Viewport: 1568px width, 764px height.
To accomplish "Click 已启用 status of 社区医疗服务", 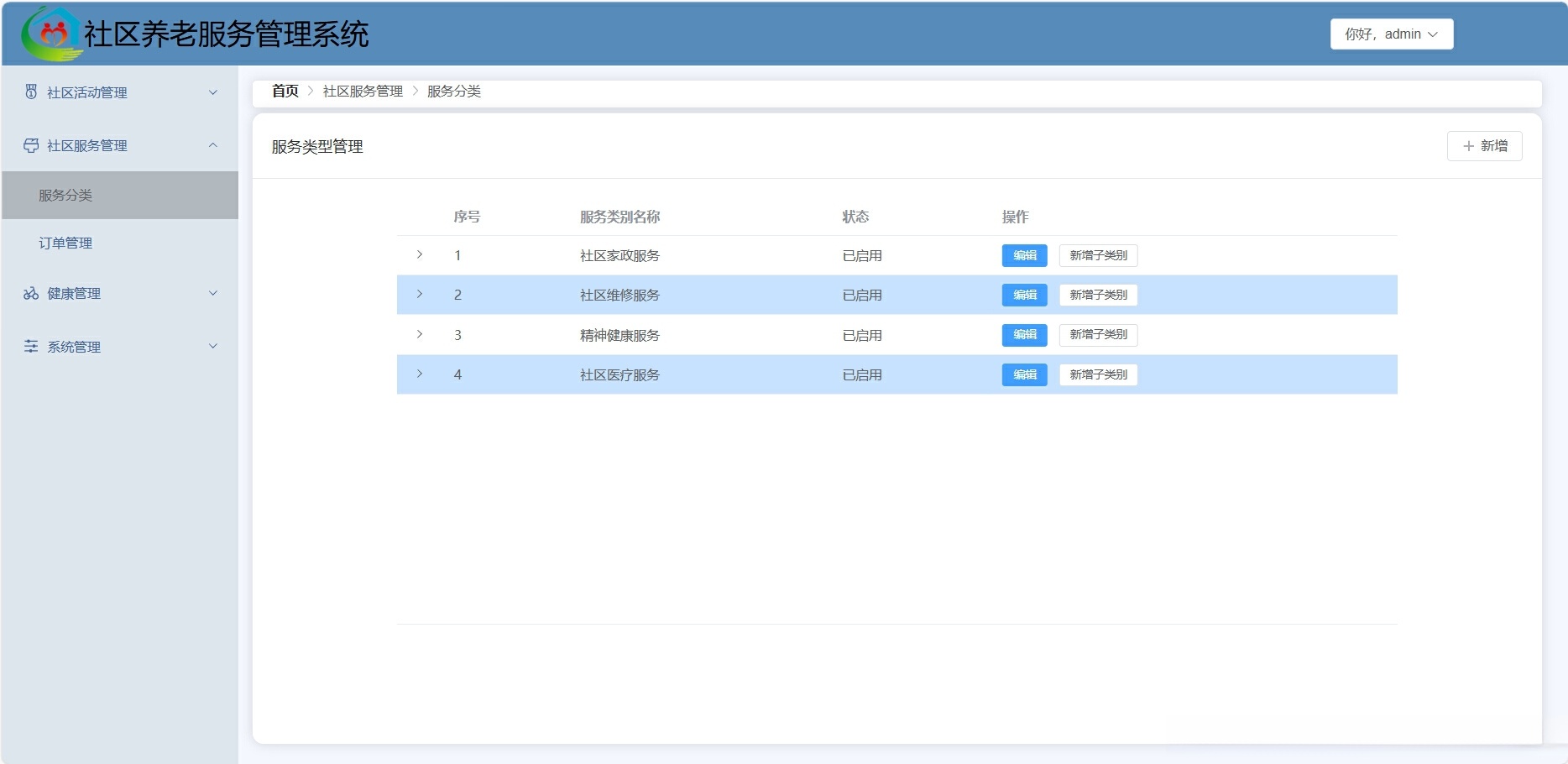I will tap(862, 374).
